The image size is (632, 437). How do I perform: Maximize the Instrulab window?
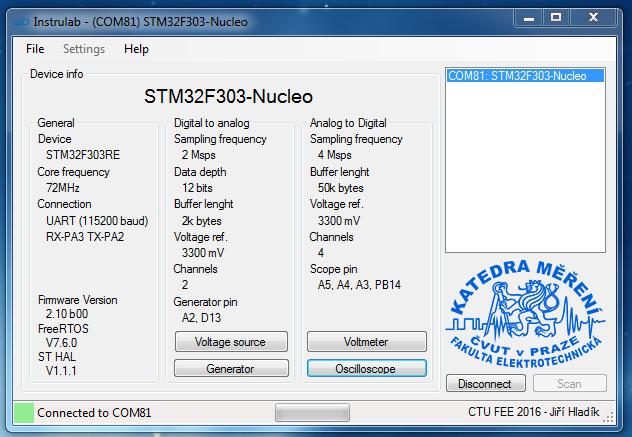point(556,18)
